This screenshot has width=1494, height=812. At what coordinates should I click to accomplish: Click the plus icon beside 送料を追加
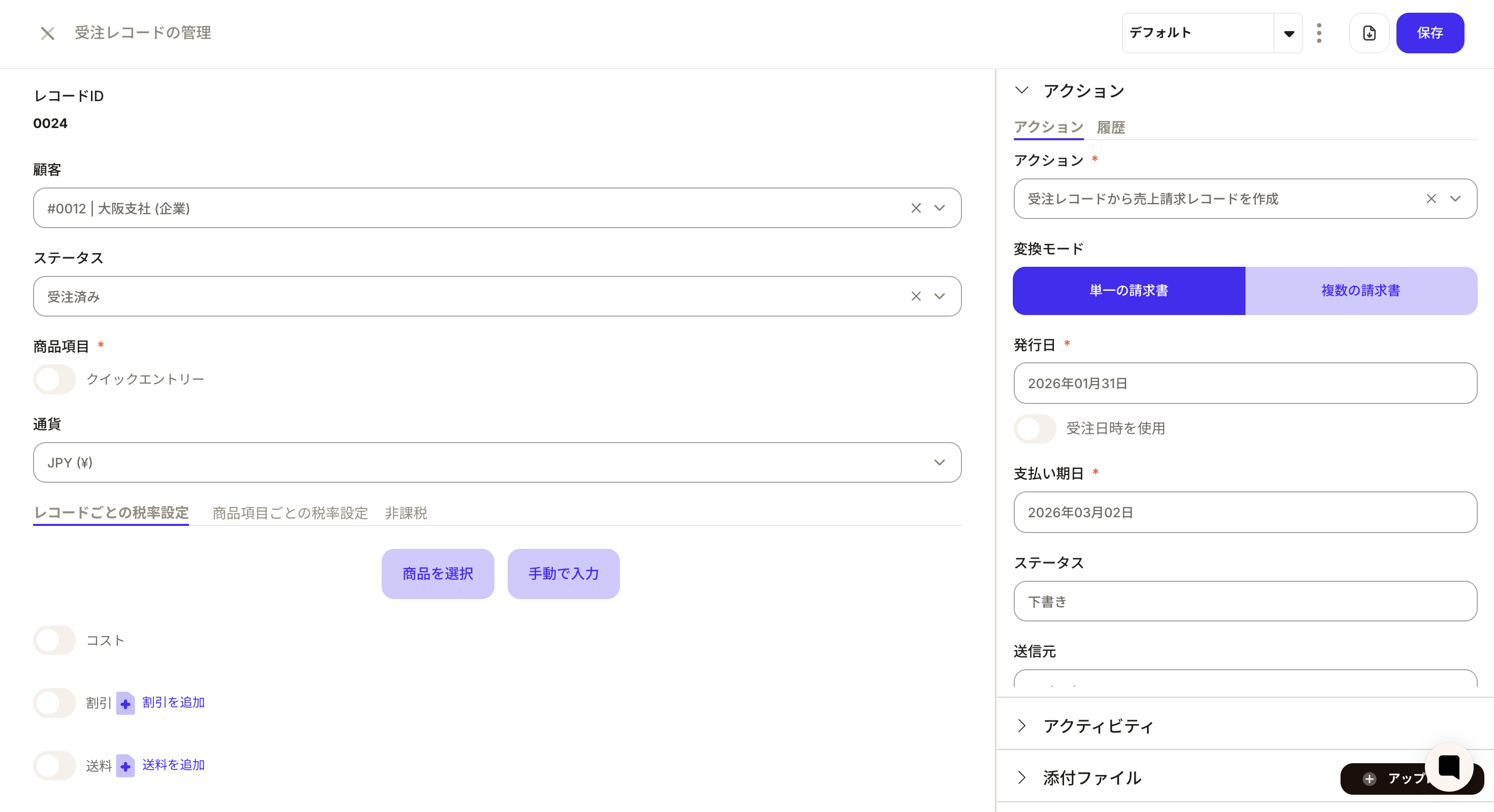pyautogui.click(x=126, y=766)
